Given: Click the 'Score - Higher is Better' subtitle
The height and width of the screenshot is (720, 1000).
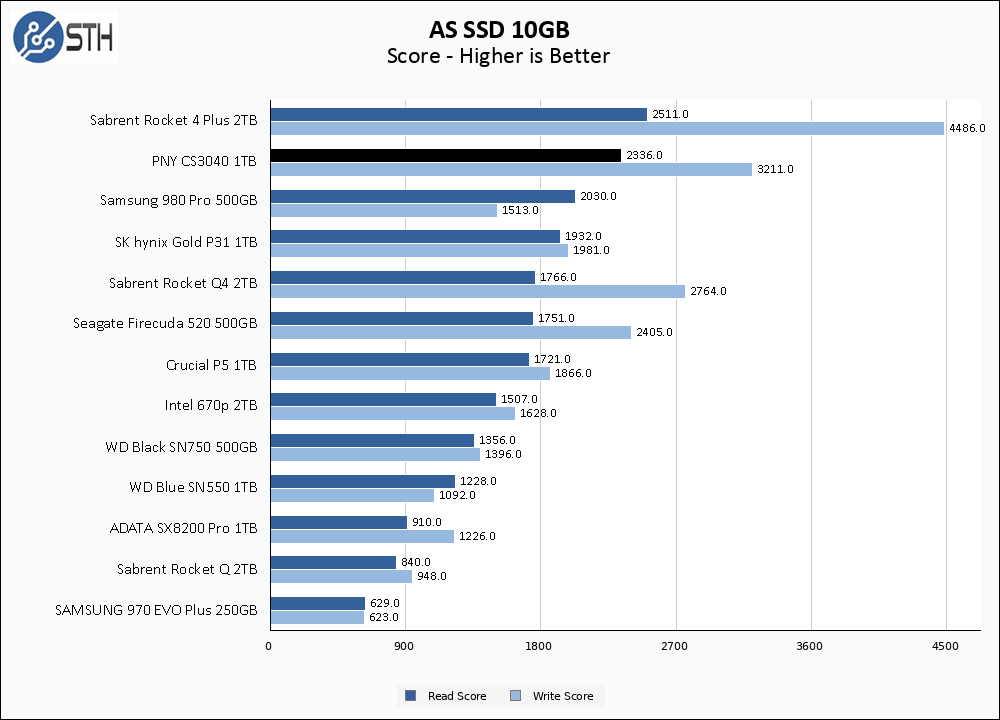Looking at the screenshot, I should pyautogui.click(x=499, y=56).
